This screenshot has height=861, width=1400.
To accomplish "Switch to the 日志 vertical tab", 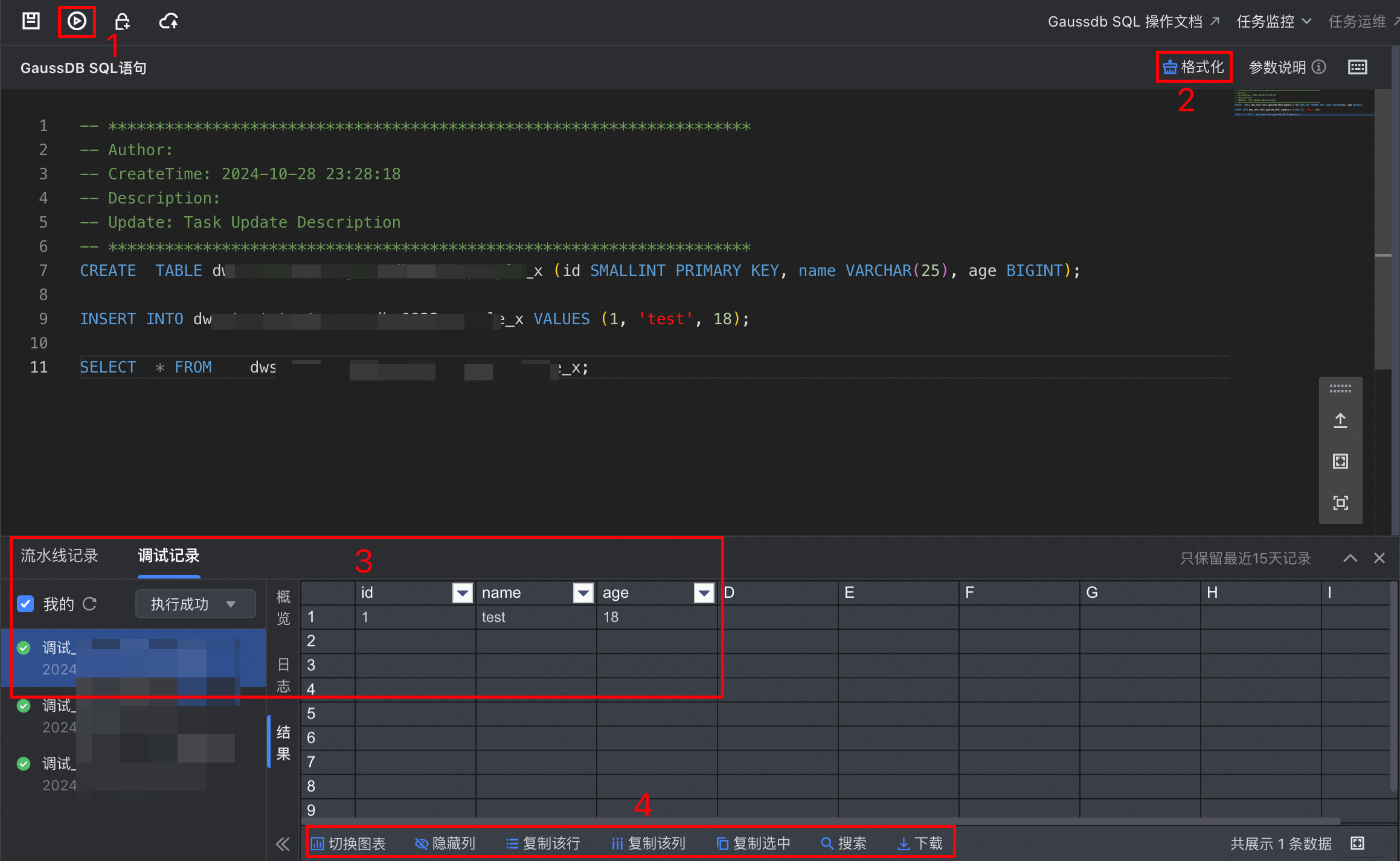I will 283,675.
